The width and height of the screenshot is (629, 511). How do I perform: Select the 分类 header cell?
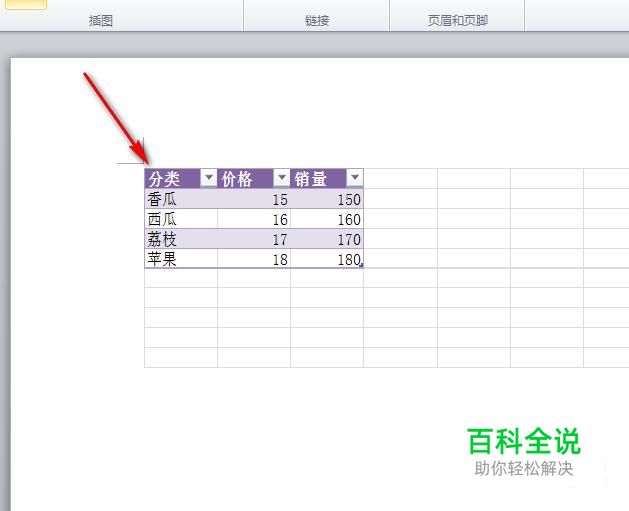point(181,178)
